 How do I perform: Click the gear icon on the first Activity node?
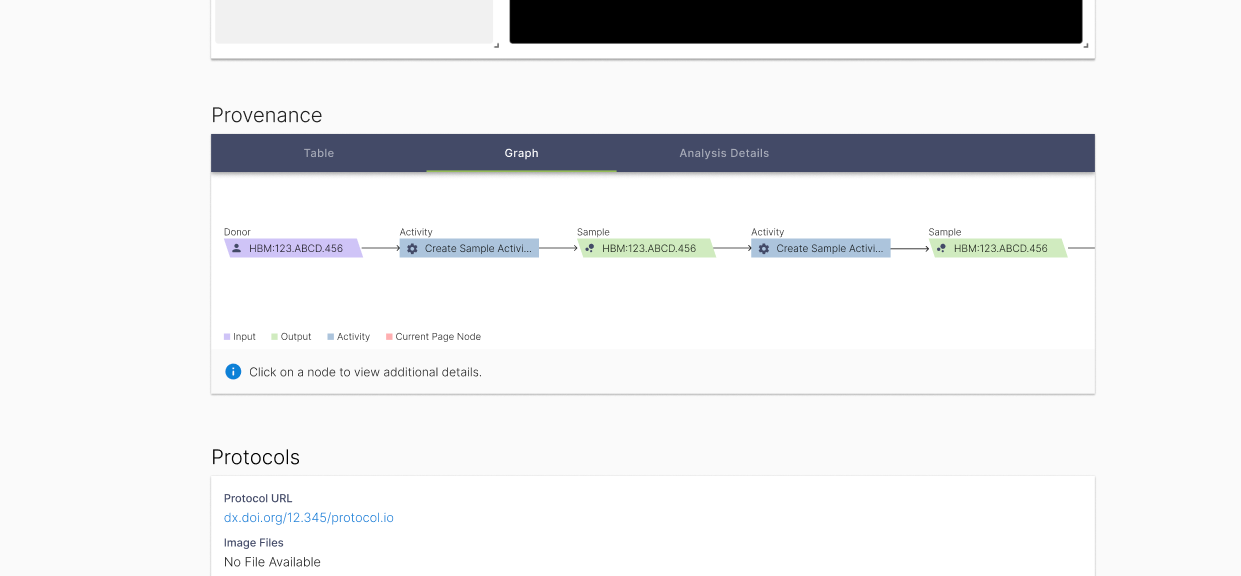(x=412, y=248)
